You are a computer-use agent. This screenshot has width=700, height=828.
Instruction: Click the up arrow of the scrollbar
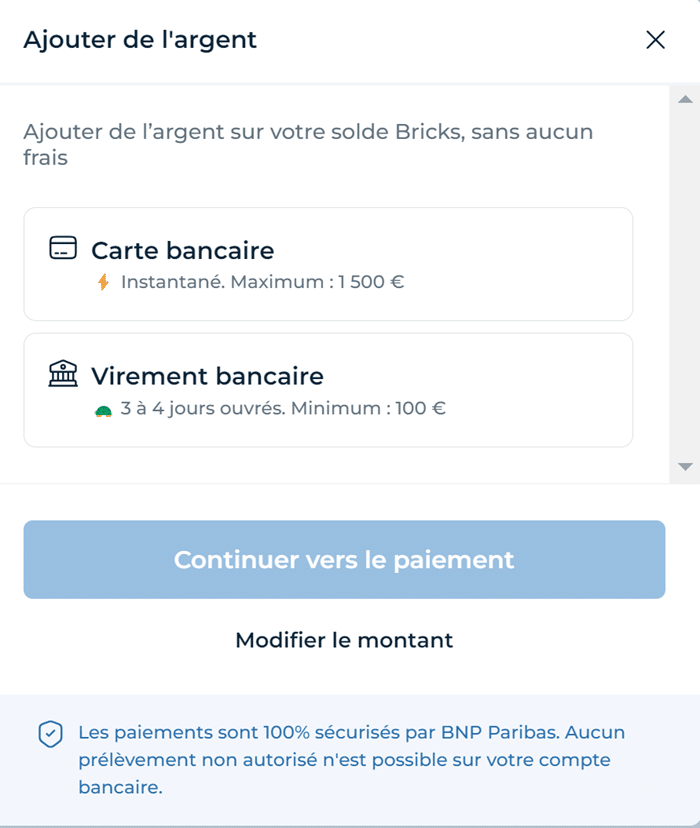point(684,97)
